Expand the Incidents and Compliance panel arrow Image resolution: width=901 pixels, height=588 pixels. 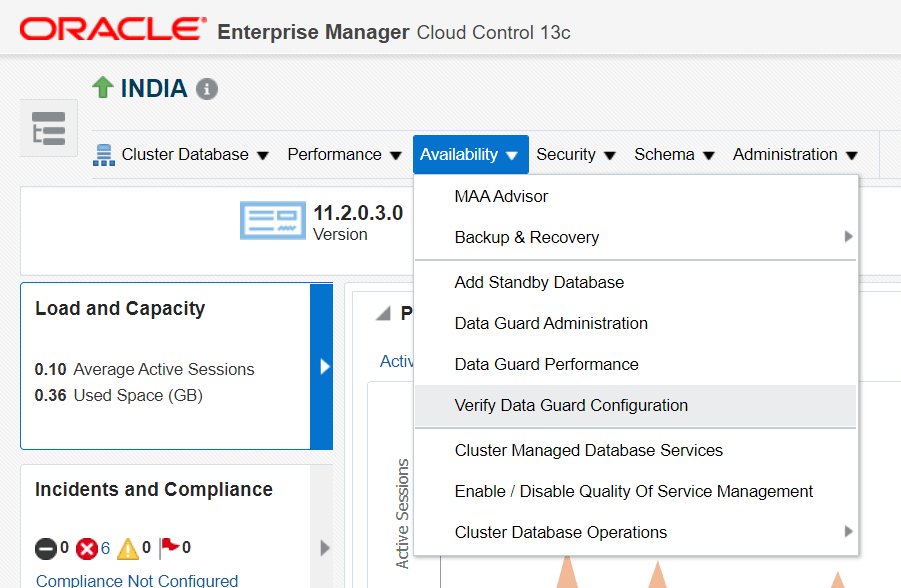coord(323,548)
